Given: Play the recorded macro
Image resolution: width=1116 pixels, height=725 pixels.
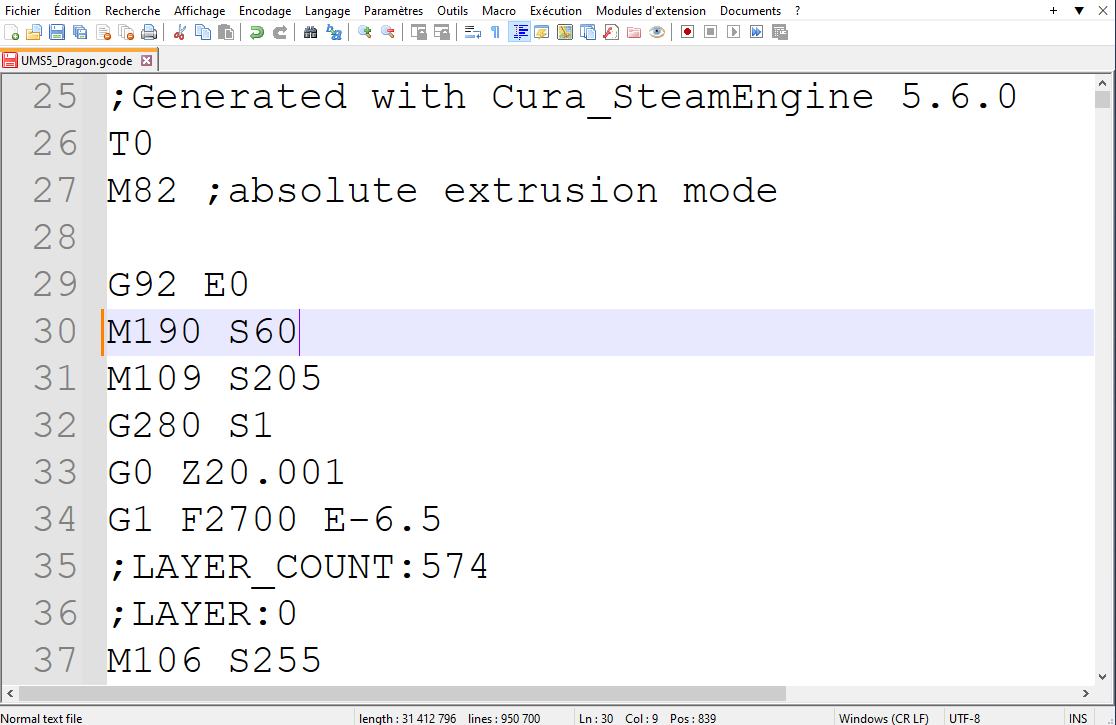Looking at the screenshot, I should click(x=733, y=32).
